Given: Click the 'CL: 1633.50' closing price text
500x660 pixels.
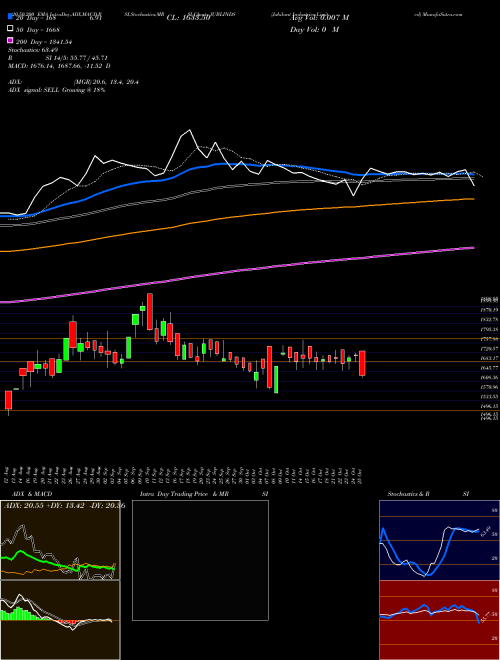Looking at the screenshot, I should tap(188, 18).
